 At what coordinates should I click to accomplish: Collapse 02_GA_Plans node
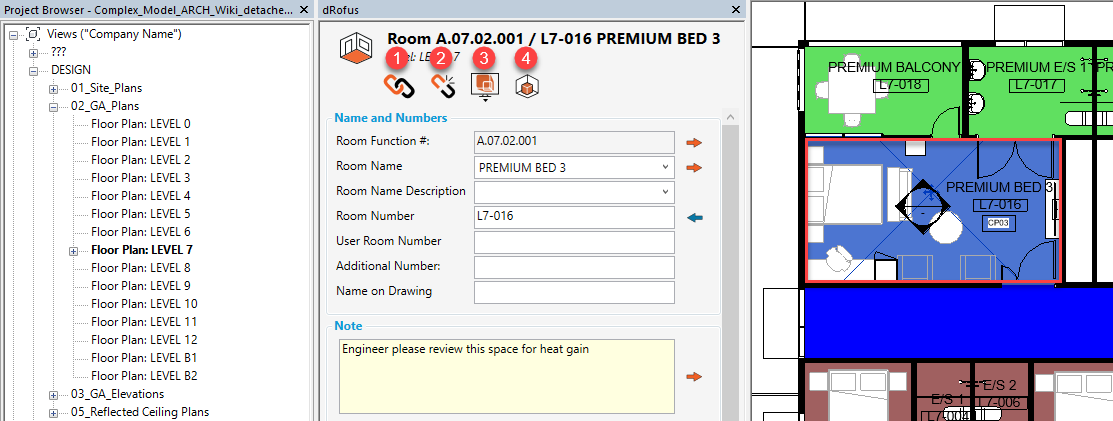click(x=53, y=106)
